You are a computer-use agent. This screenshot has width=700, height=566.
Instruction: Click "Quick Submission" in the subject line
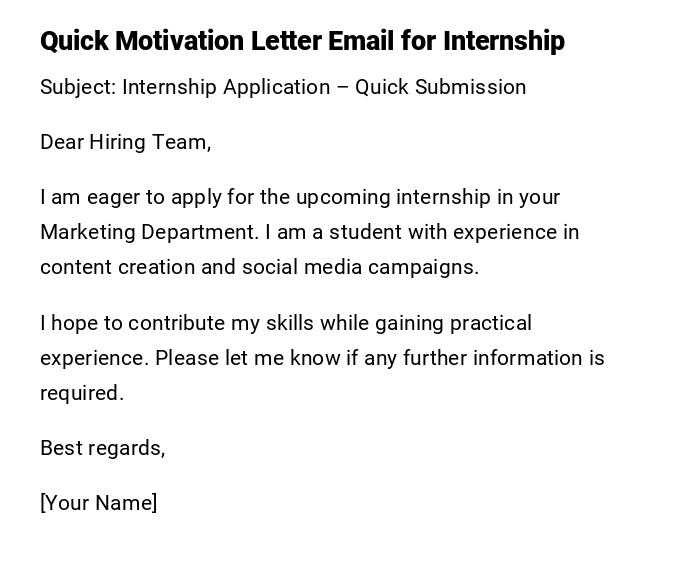pos(440,87)
